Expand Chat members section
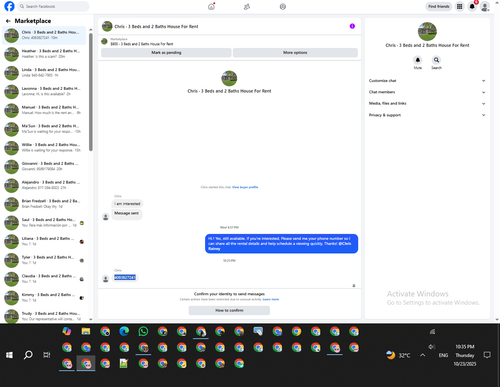Image resolution: width=500 pixels, height=387 pixels. (427, 92)
